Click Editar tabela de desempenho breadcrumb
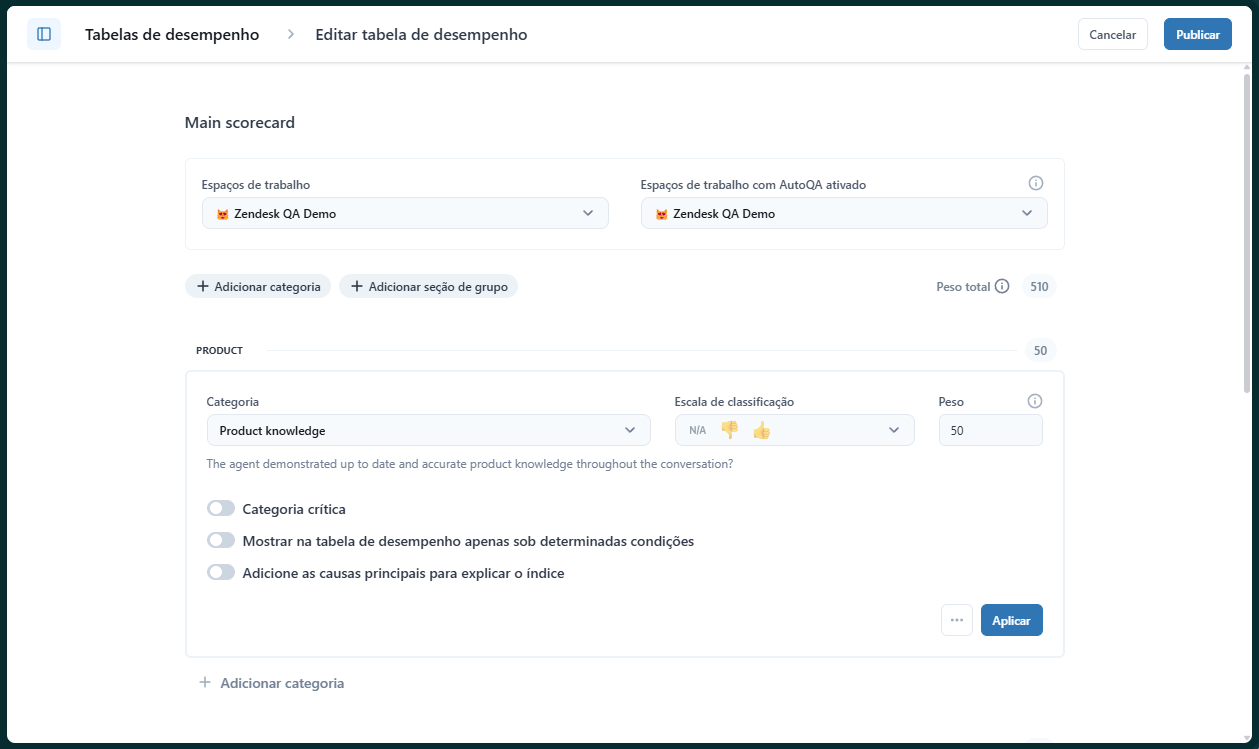The width and height of the screenshot is (1259, 749). click(421, 34)
